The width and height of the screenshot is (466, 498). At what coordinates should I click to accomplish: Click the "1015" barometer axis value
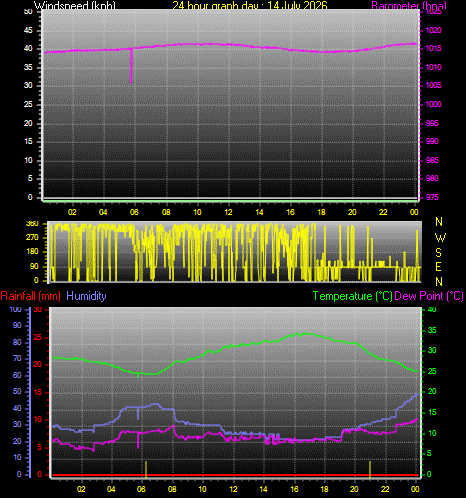pos(433,49)
